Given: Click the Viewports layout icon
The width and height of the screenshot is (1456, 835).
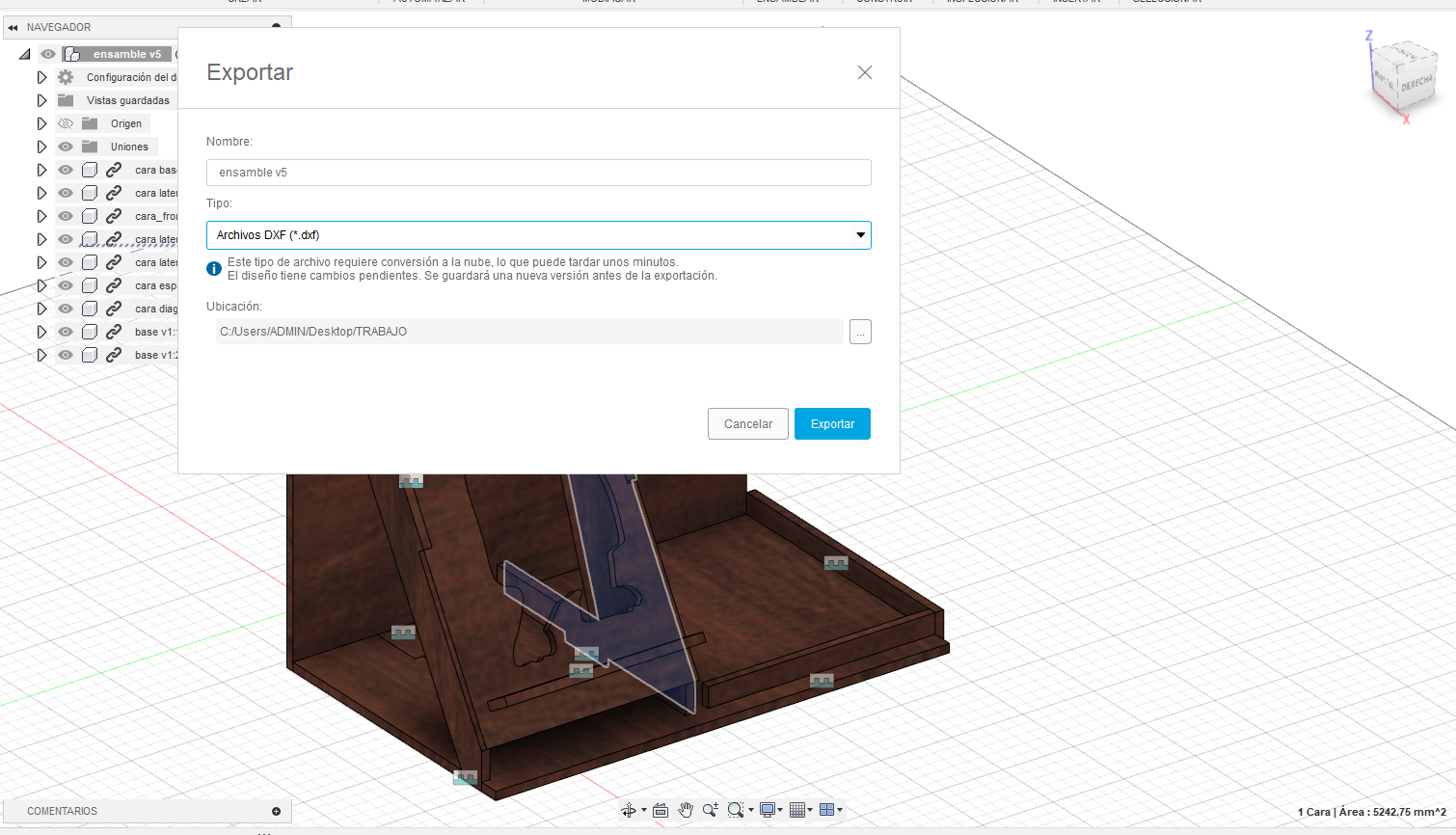Looking at the screenshot, I should point(826,810).
